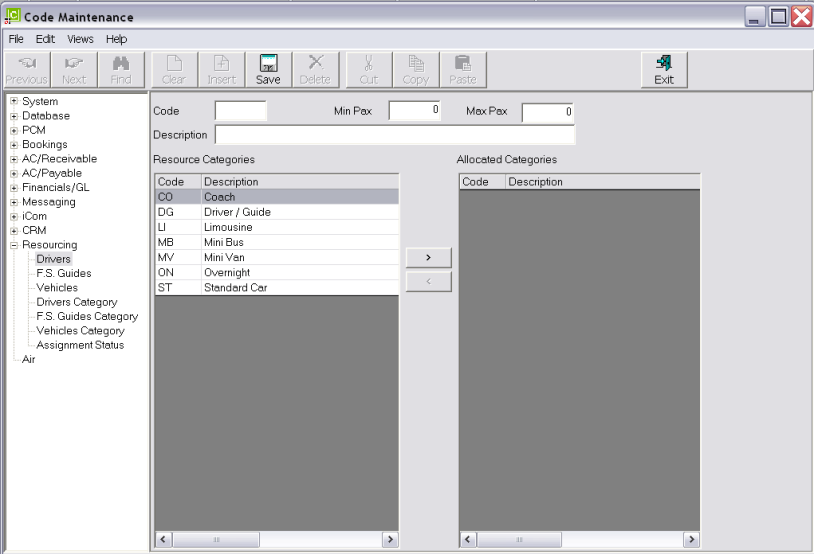Click the Insert toolbar icon
This screenshot has height=554, width=814.
coord(221,69)
